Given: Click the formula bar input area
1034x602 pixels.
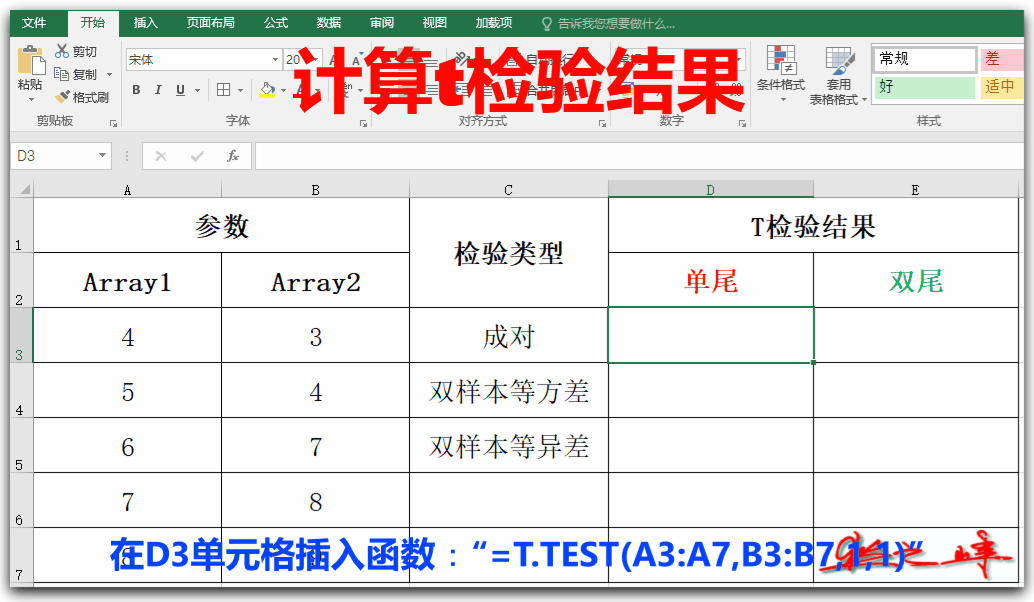Looking at the screenshot, I should point(638,156).
